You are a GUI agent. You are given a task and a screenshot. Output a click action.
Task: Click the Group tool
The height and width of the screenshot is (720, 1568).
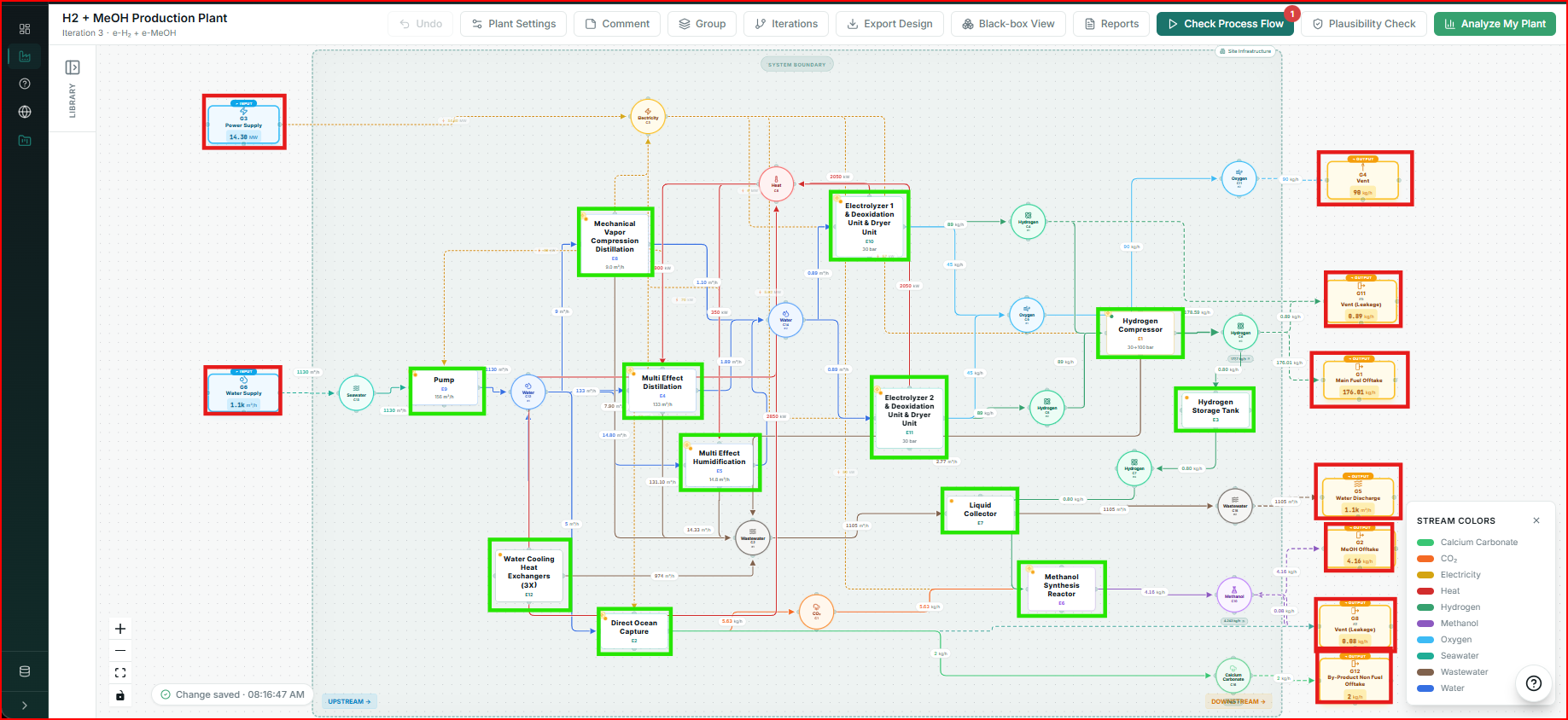coord(702,24)
